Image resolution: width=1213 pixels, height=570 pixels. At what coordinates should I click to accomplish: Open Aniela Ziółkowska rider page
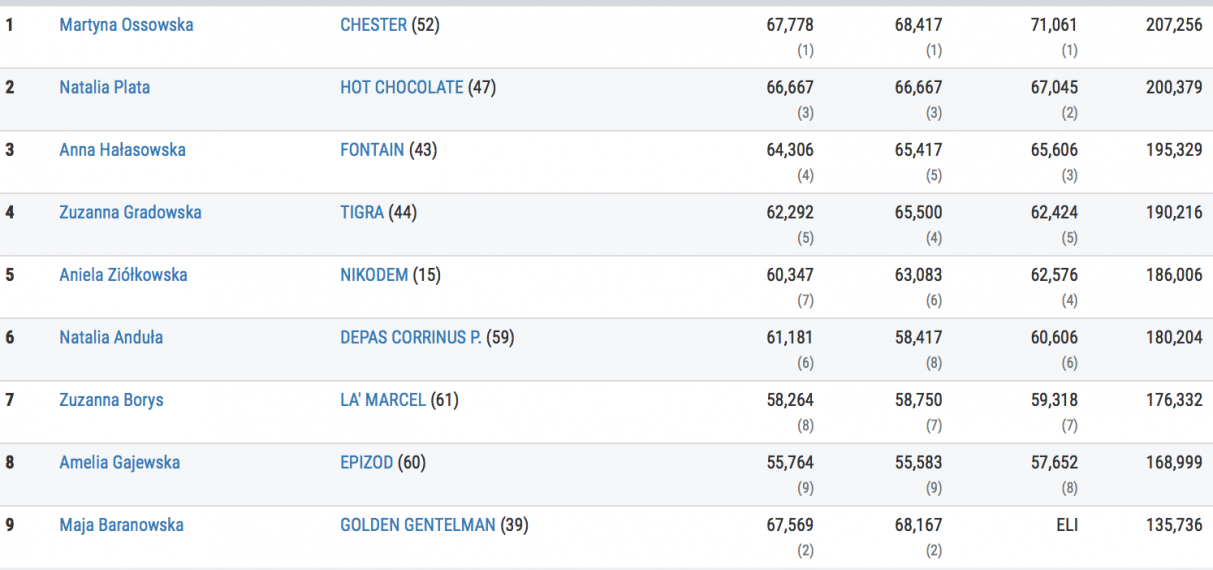click(x=123, y=275)
